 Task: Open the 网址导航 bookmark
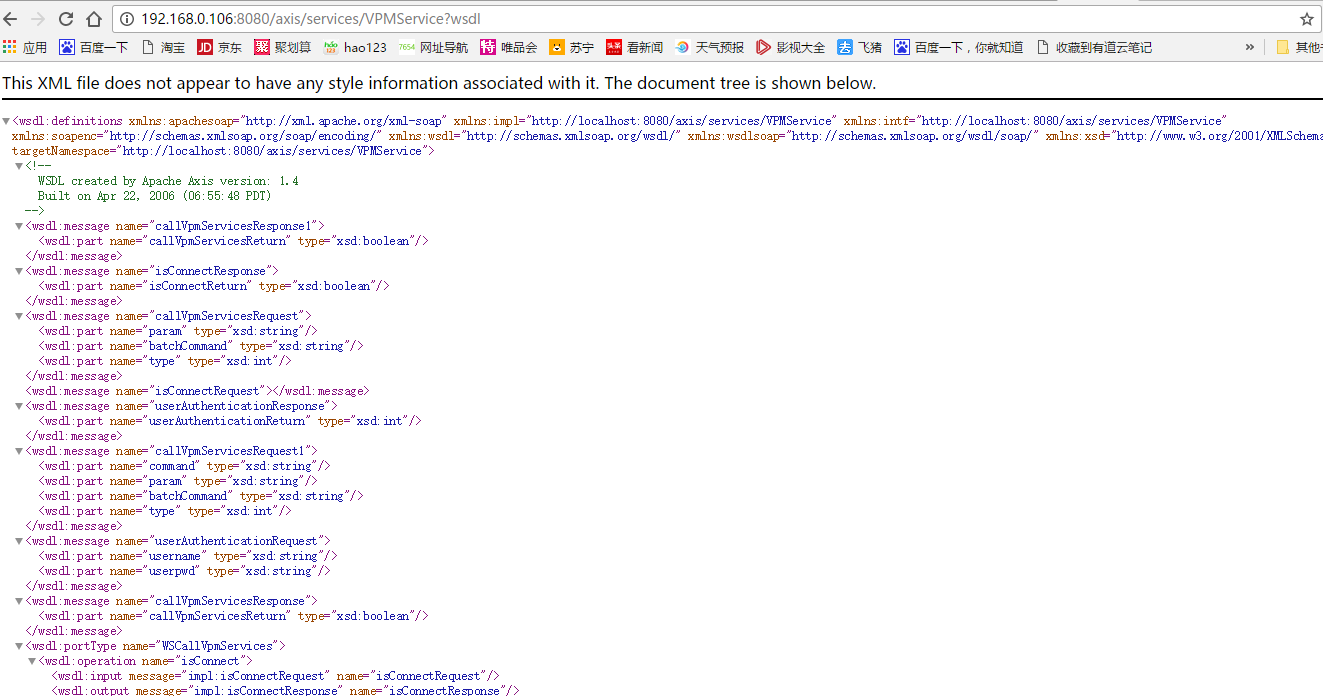(x=433, y=47)
